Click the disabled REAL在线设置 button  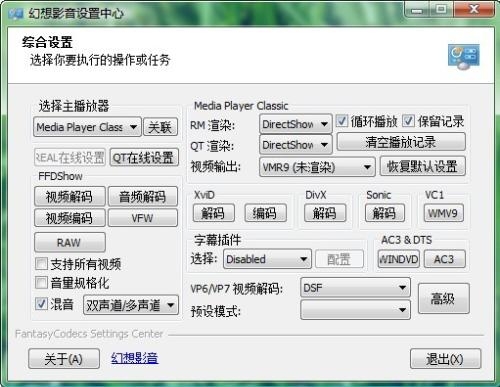tap(70, 157)
